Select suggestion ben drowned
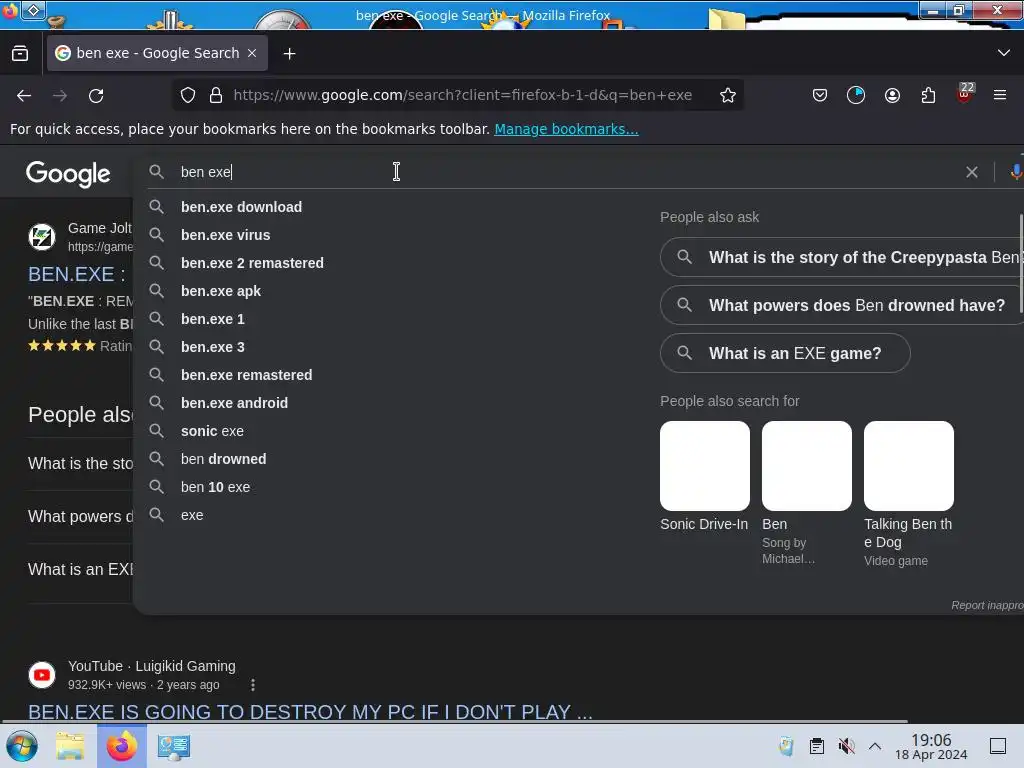The image size is (1024, 768). [x=223, y=460]
